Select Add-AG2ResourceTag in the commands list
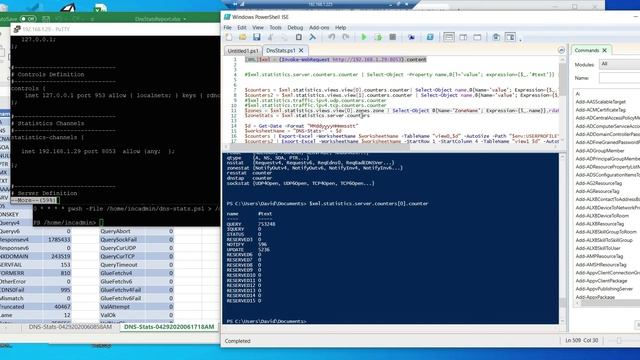The image size is (640, 360). click(x=599, y=183)
